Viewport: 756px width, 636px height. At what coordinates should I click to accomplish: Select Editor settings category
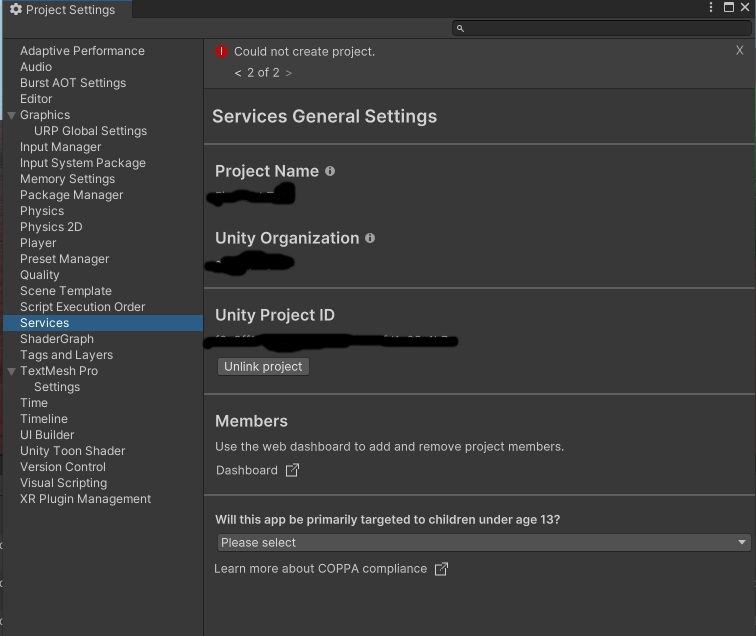pos(36,99)
